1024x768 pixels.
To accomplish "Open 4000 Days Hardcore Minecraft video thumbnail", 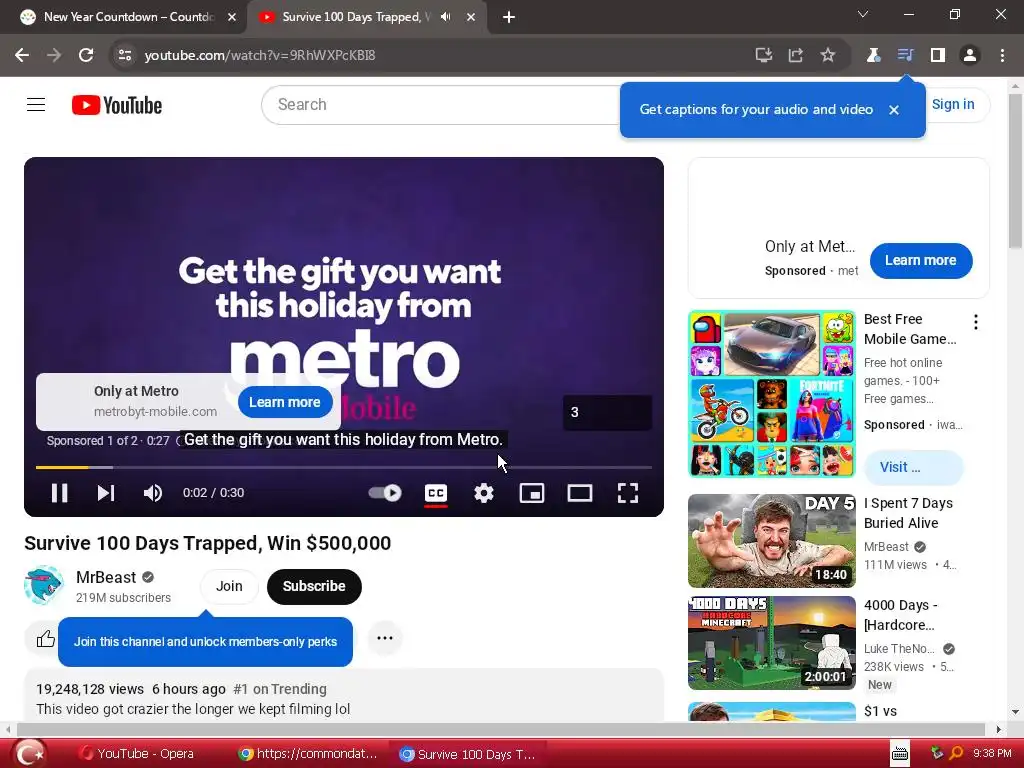I will click(771, 643).
